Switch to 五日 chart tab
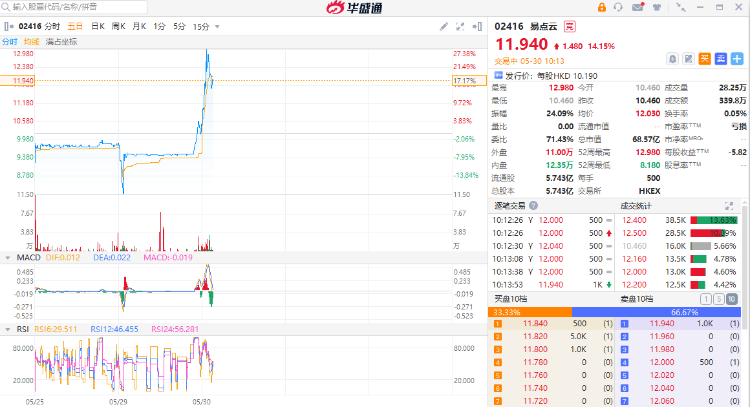The width and height of the screenshot is (750, 407). (x=75, y=26)
